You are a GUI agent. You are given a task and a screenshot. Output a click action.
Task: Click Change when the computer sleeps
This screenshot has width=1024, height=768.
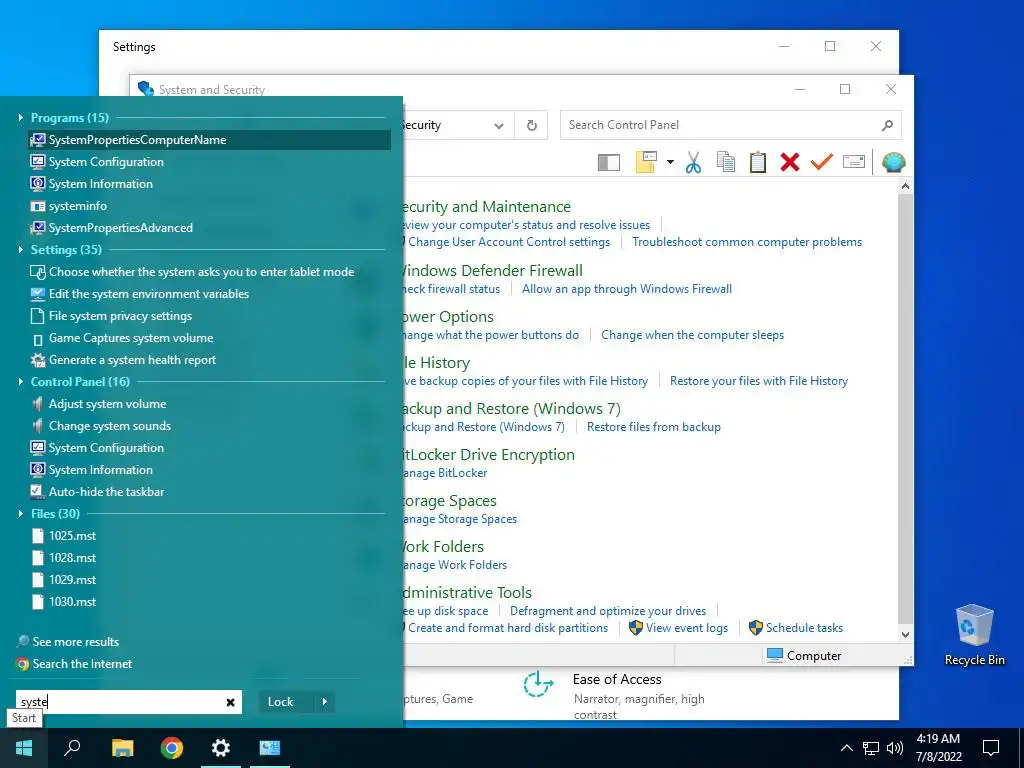(x=692, y=334)
